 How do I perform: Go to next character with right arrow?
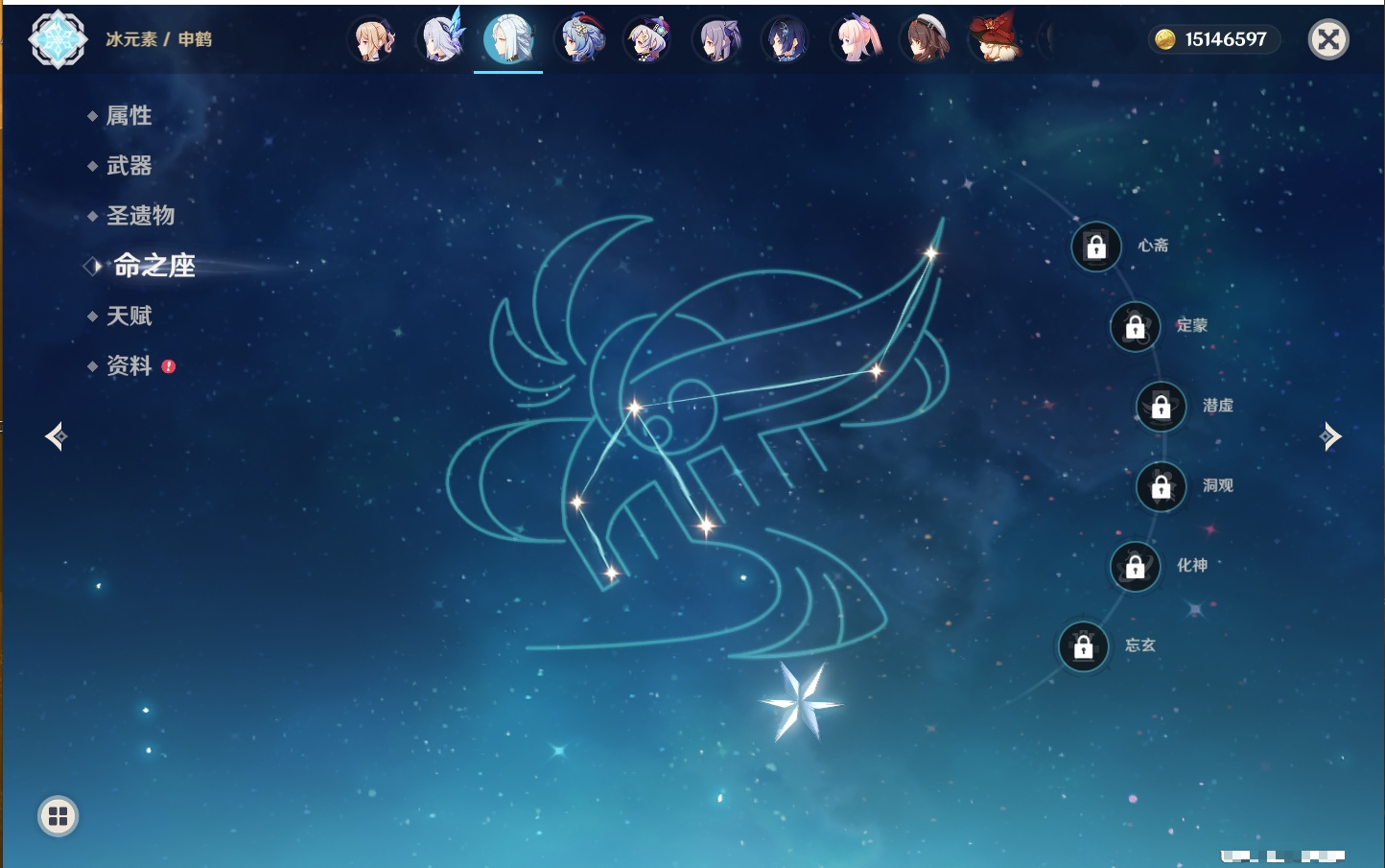[x=1330, y=436]
